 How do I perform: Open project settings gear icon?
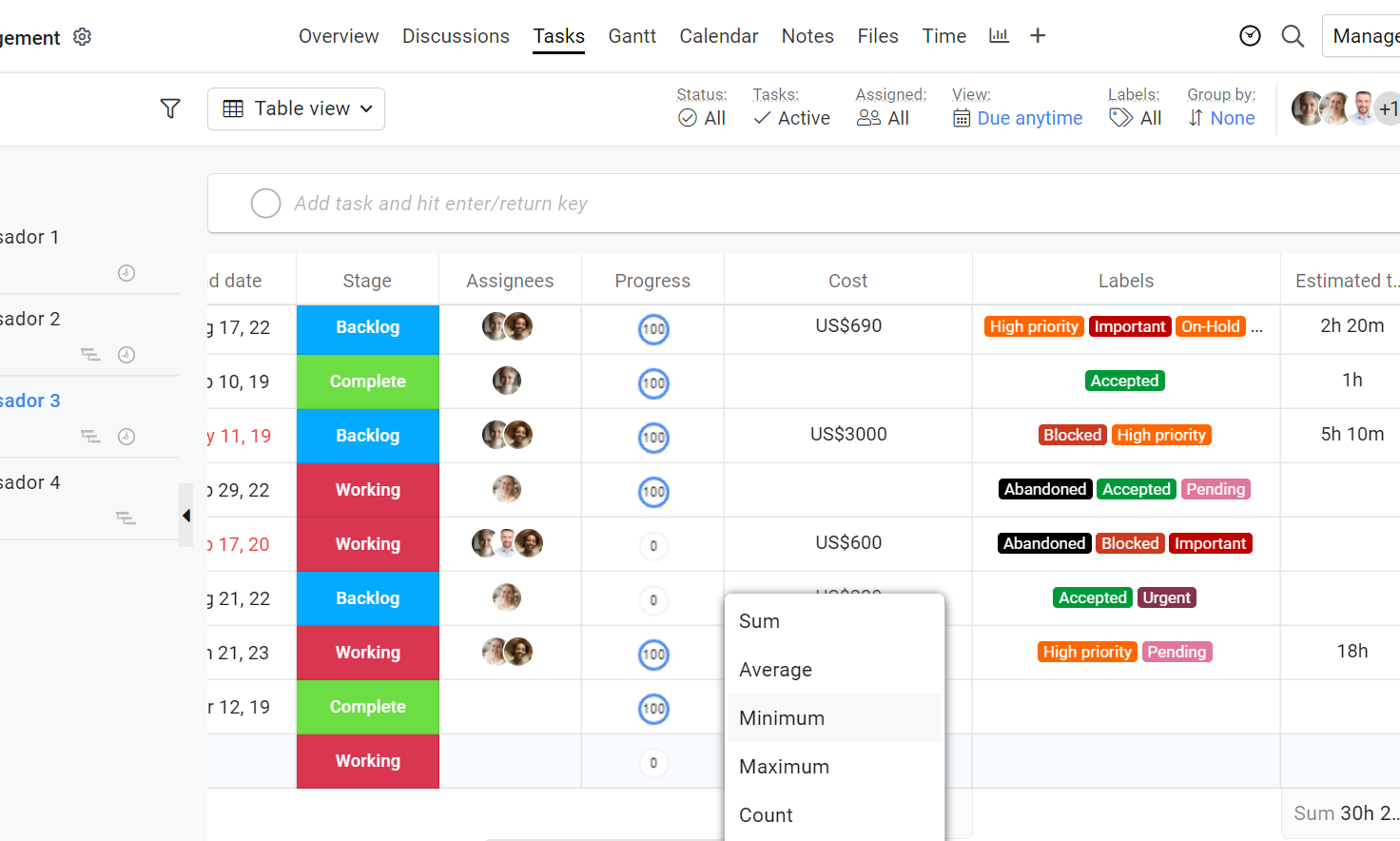pyautogui.click(x=83, y=36)
